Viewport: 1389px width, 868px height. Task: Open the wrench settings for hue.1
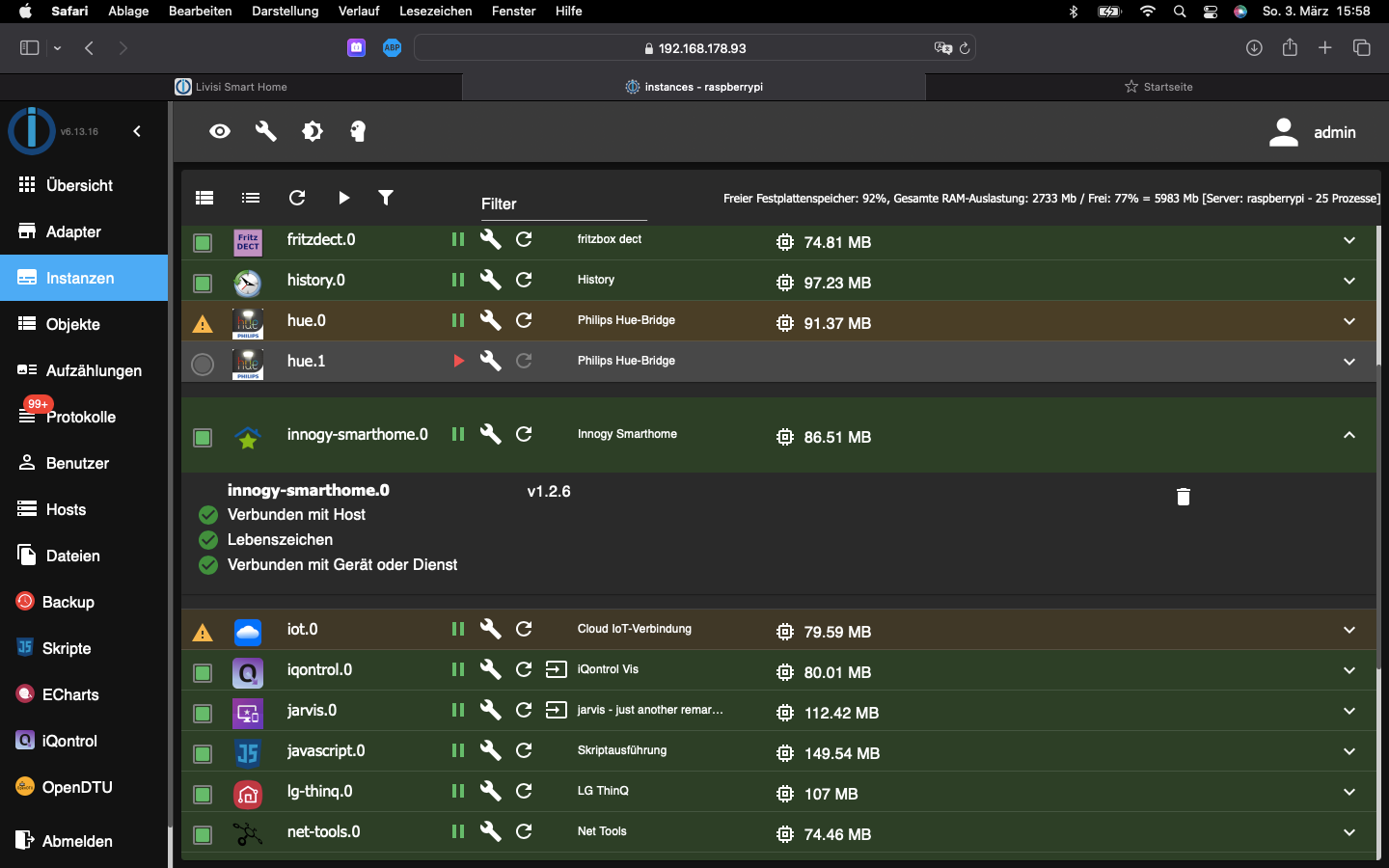[491, 361]
